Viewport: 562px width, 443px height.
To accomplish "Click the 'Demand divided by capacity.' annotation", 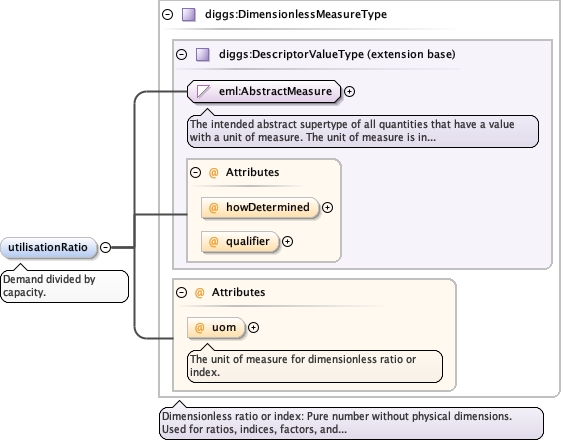I will click(65, 286).
